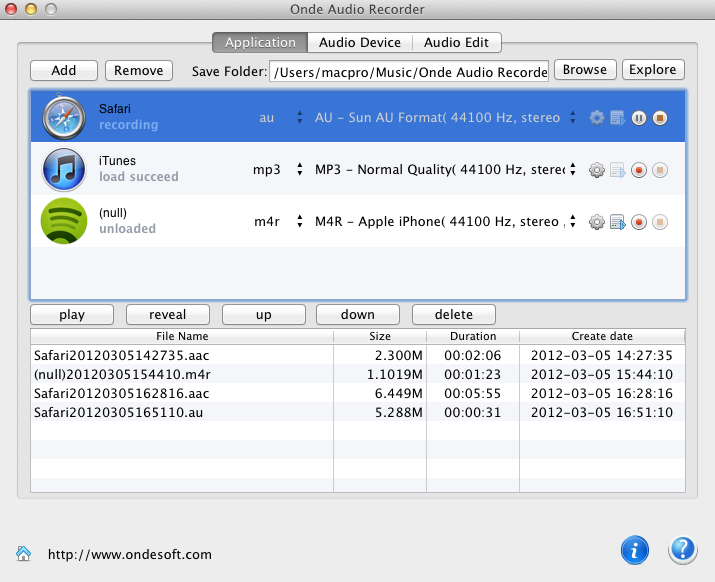The height and width of the screenshot is (582, 715).
Task: Switch to the Audio Edit tab
Action: pyautogui.click(x=456, y=42)
